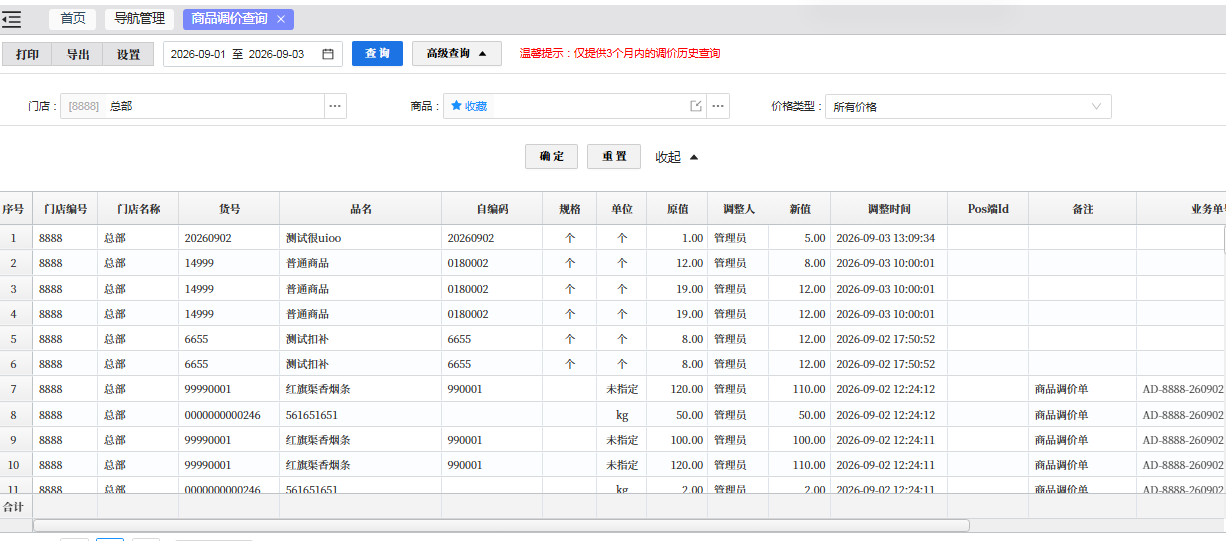Click the 打印 button
The width and height of the screenshot is (1226, 541).
pyautogui.click(x=28, y=54)
